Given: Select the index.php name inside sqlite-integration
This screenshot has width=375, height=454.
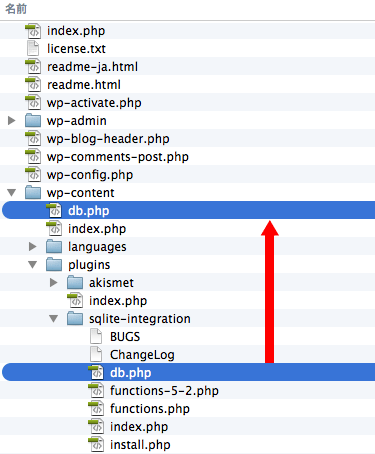Looking at the screenshot, I should [139, 427].
